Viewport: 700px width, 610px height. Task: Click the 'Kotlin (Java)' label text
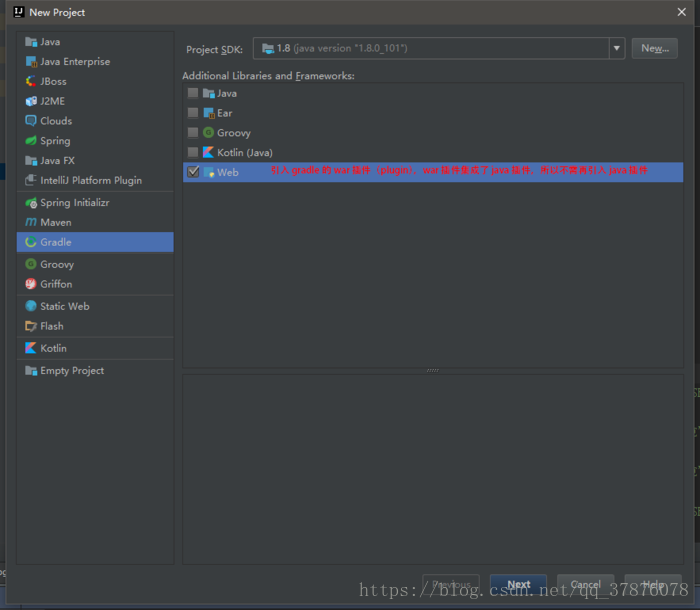point(245,153)
